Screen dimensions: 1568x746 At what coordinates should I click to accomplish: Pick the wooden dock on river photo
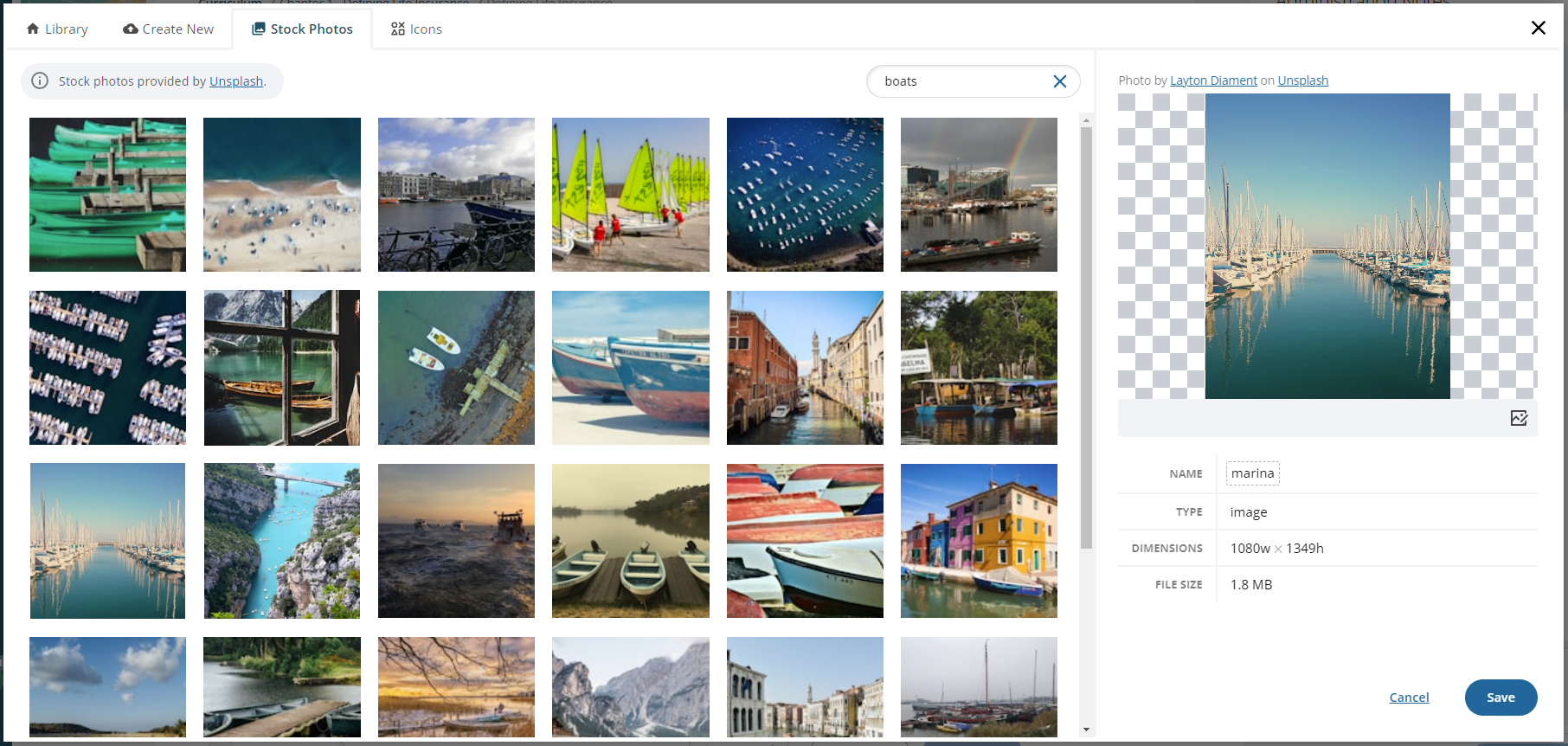pyautogui.click(x=282, y=687)
